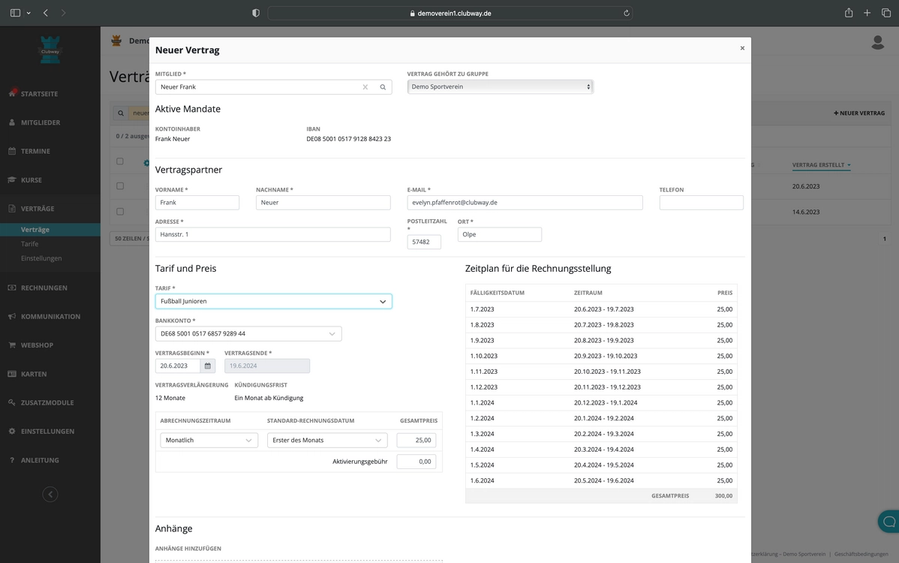Screen dimensions: 899x563
Task: Go to Rechnungen in the sidebar
Action: click(x=44, y=288)
